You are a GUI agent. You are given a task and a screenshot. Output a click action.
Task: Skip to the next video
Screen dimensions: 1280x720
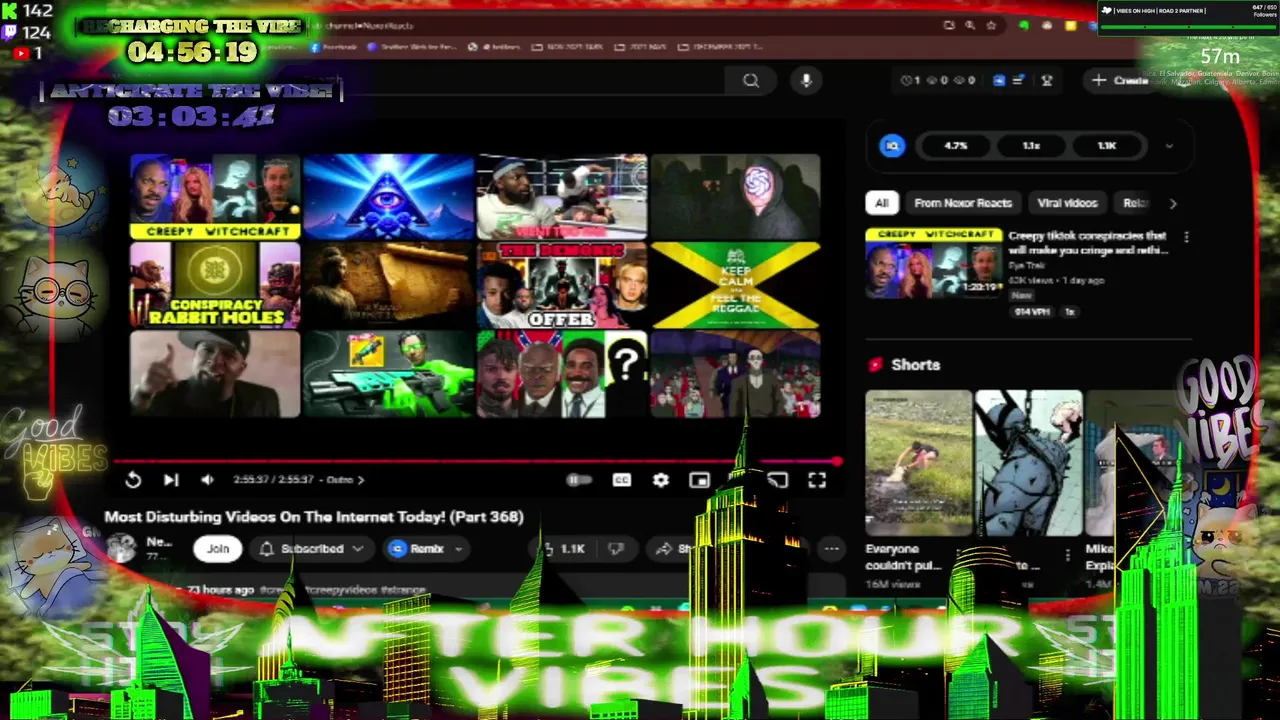click(171, 480)
